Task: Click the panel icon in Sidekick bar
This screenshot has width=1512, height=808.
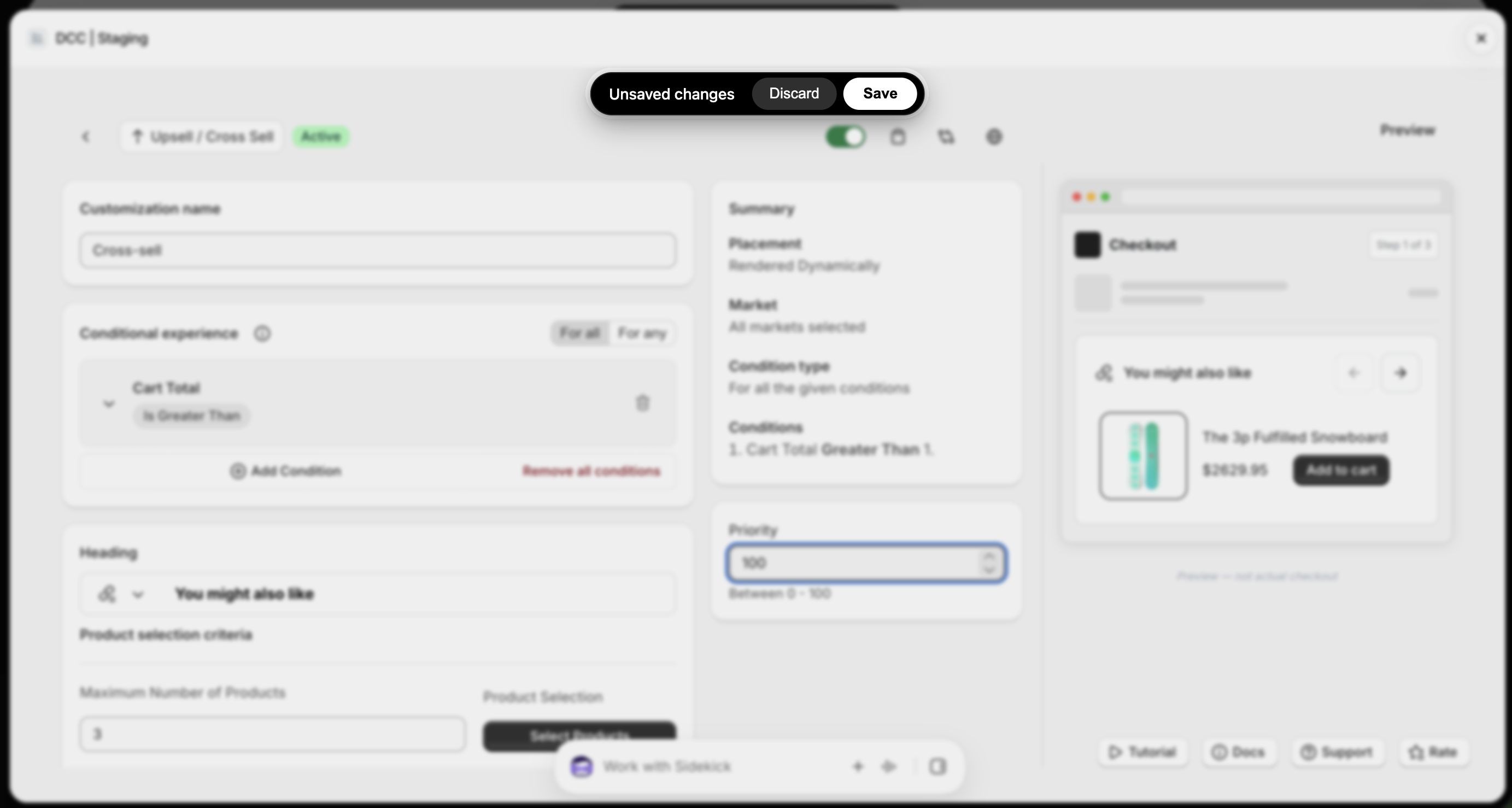Action: 937,766
